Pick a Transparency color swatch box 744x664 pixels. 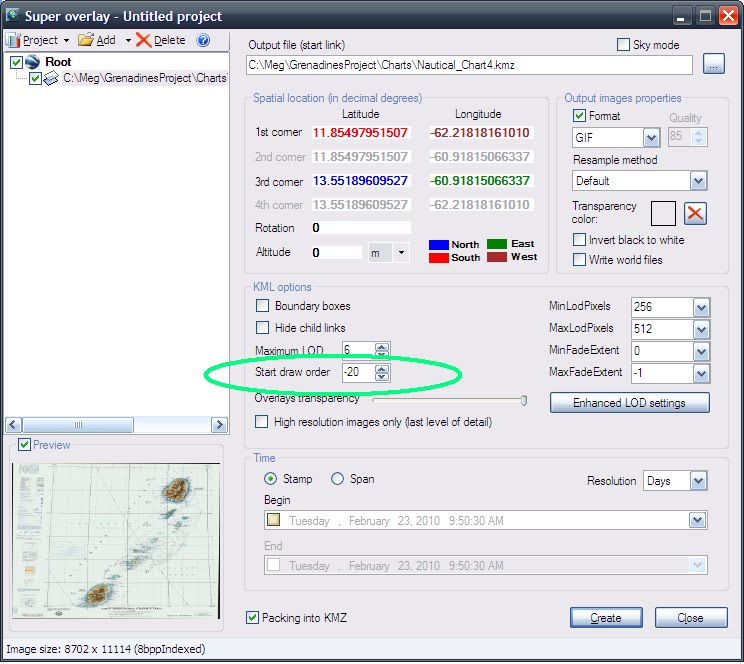(663, 214)
